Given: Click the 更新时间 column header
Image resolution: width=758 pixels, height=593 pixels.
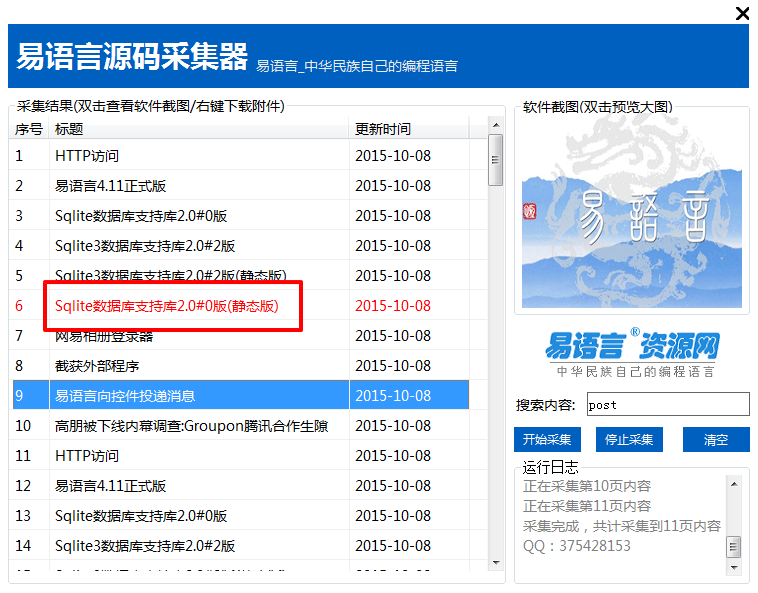Looking at the screenshot, I should coord(409,129).
